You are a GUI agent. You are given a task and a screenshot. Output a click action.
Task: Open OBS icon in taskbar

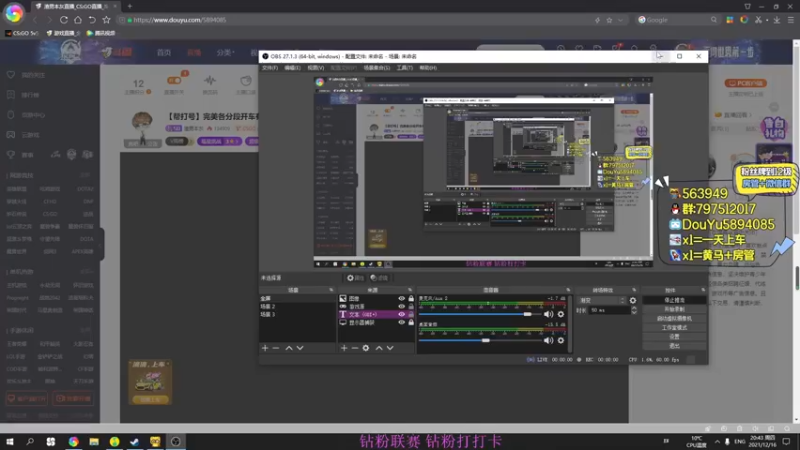[x=176, y=441]
